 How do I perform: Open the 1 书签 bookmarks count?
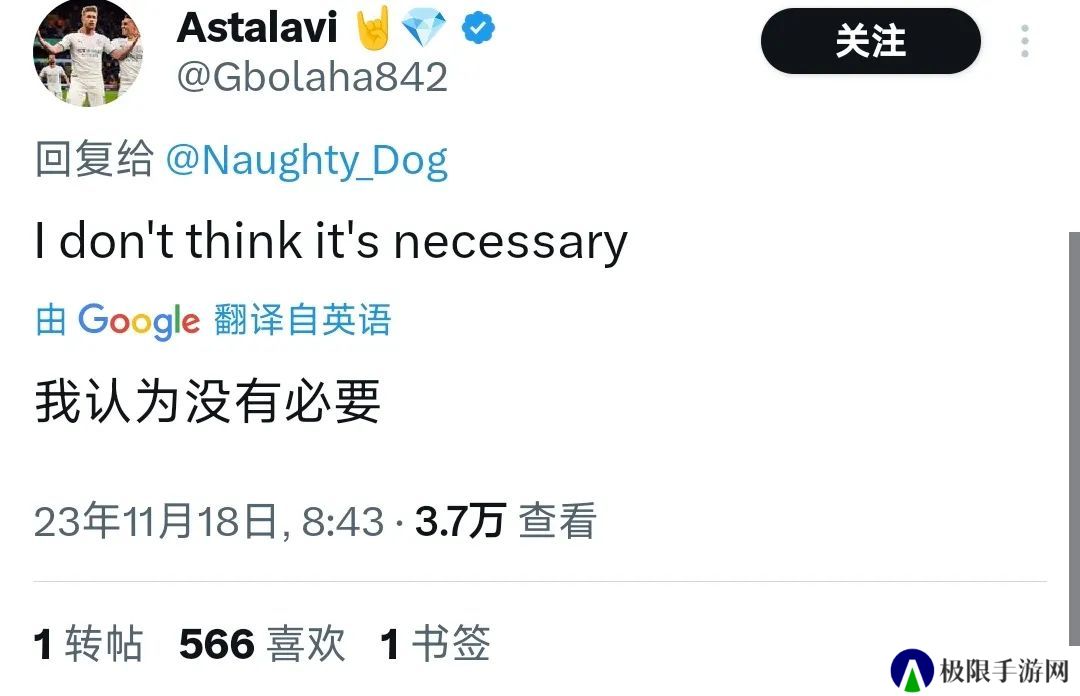click(435, 644)
